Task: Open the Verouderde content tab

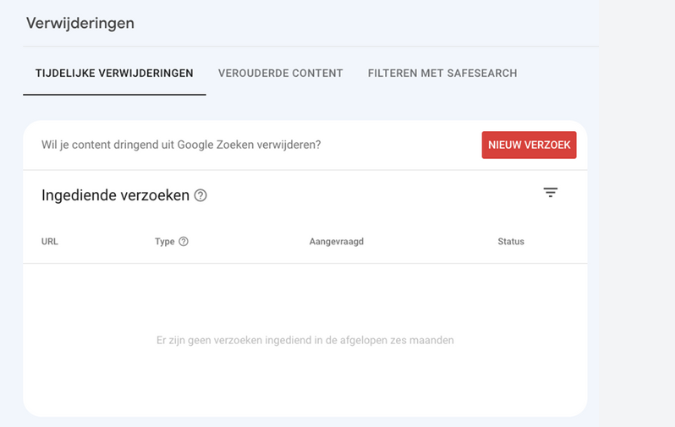Action: pyautogui.click(x=280, y=73)
